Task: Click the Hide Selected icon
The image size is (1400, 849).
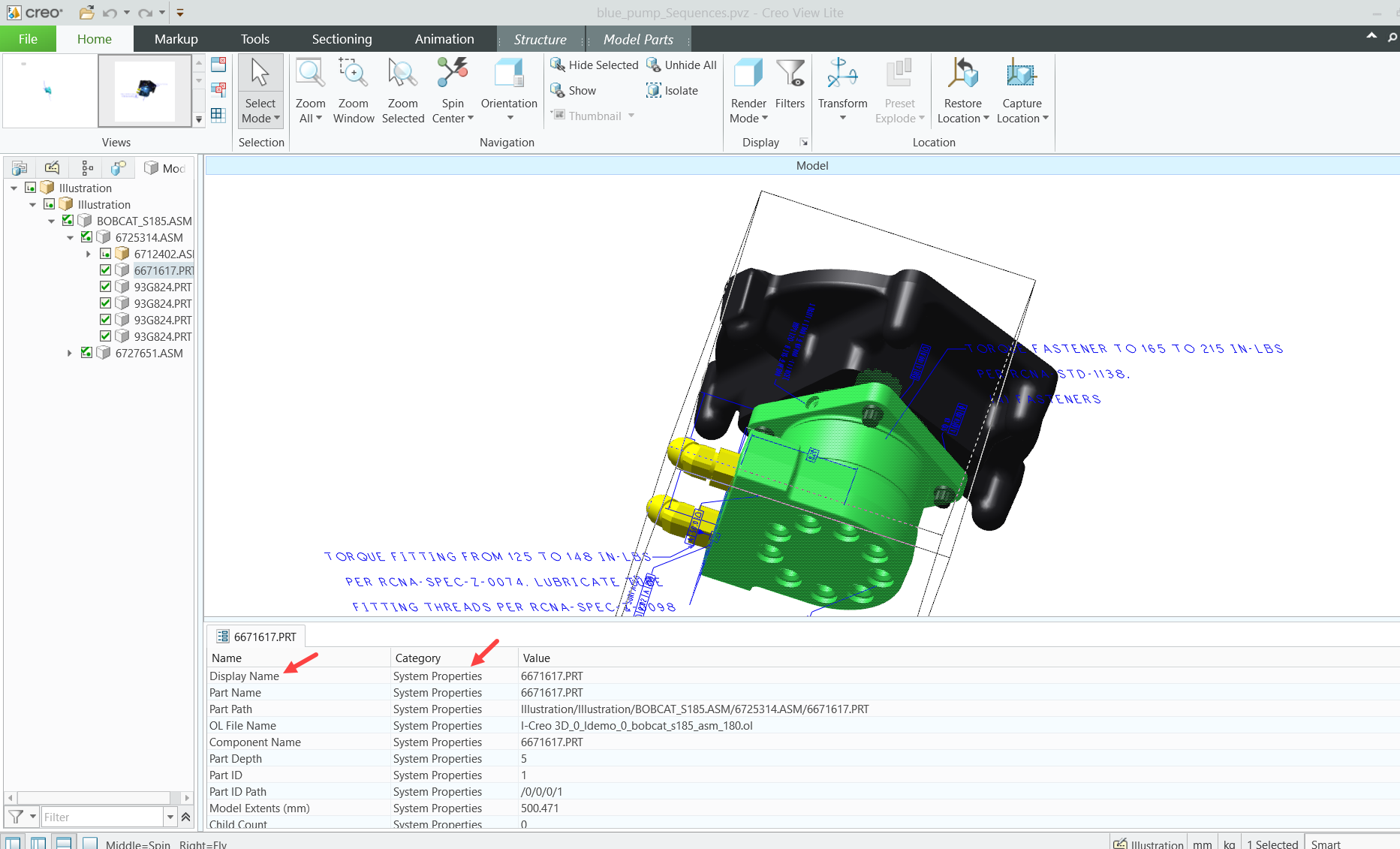Action: pyautogui.click(x=557, y=65)
